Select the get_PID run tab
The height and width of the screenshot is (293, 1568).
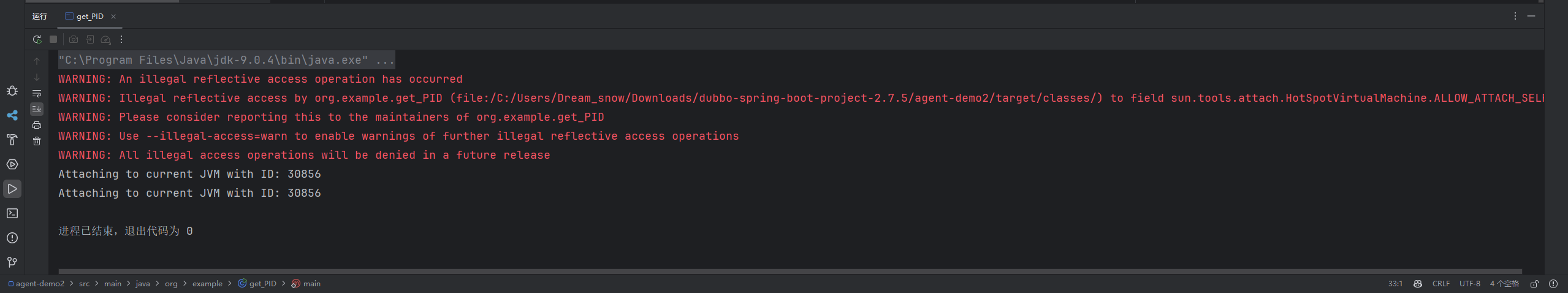point(85,17)
